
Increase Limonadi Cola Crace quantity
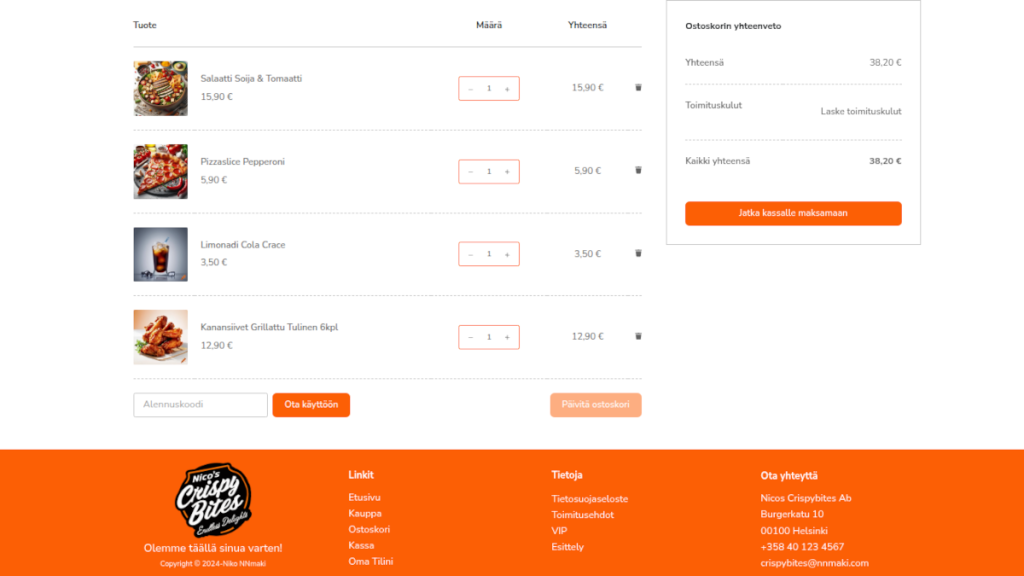(x=507, y=255)
